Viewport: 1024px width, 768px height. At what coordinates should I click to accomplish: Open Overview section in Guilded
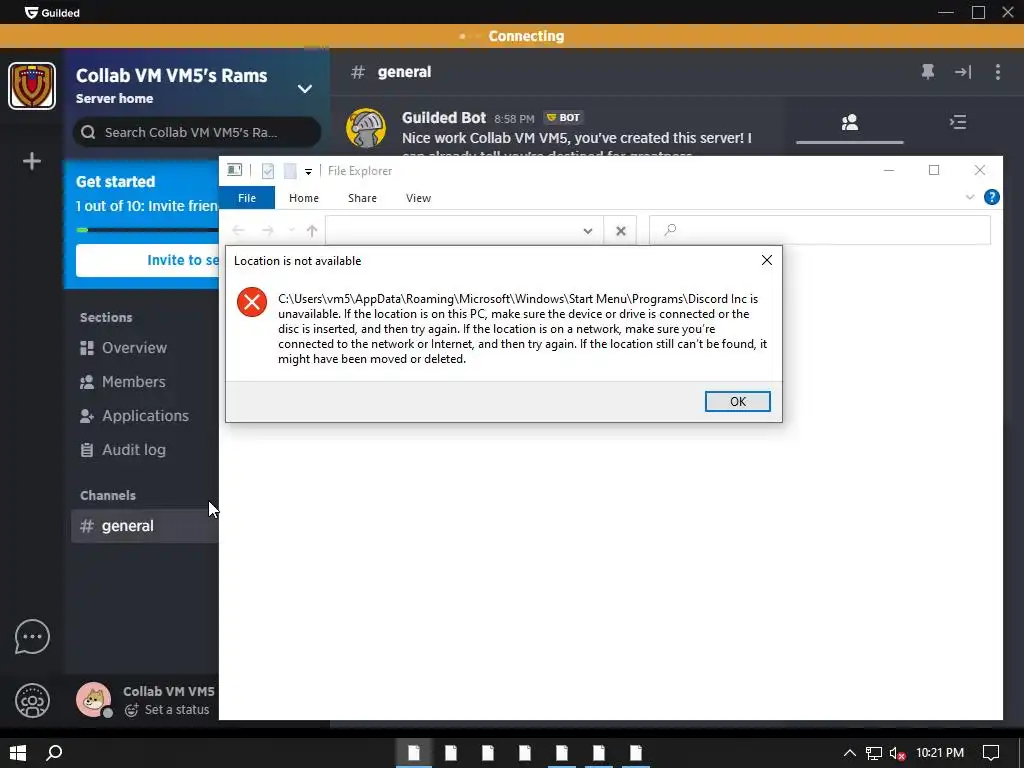pos(123,347)
